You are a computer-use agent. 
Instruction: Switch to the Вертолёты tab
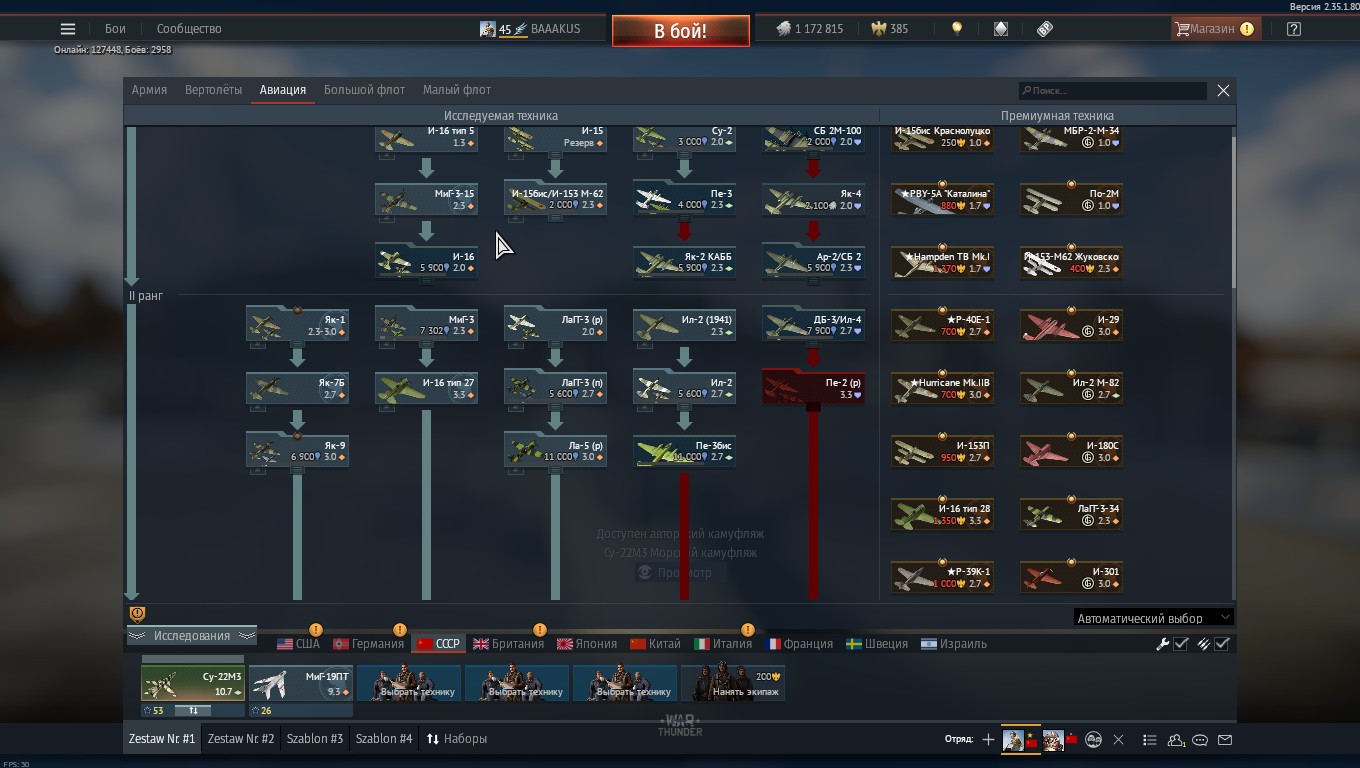213,90
